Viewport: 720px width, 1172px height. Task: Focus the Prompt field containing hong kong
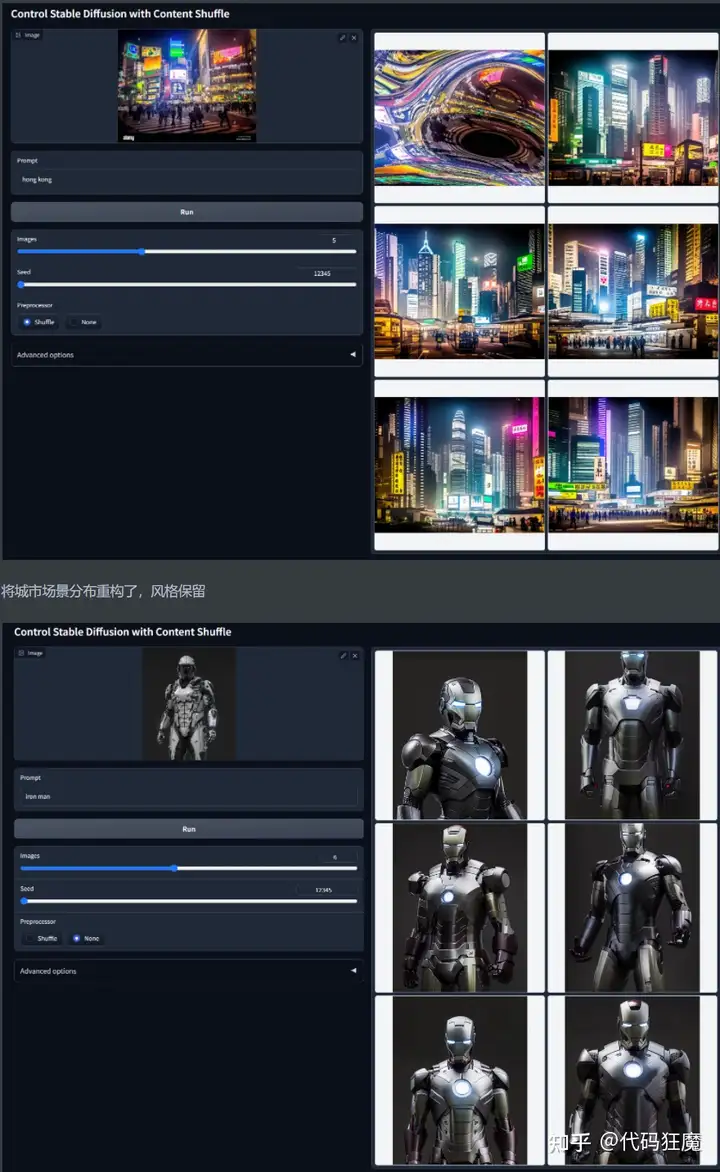coord(187,179)
